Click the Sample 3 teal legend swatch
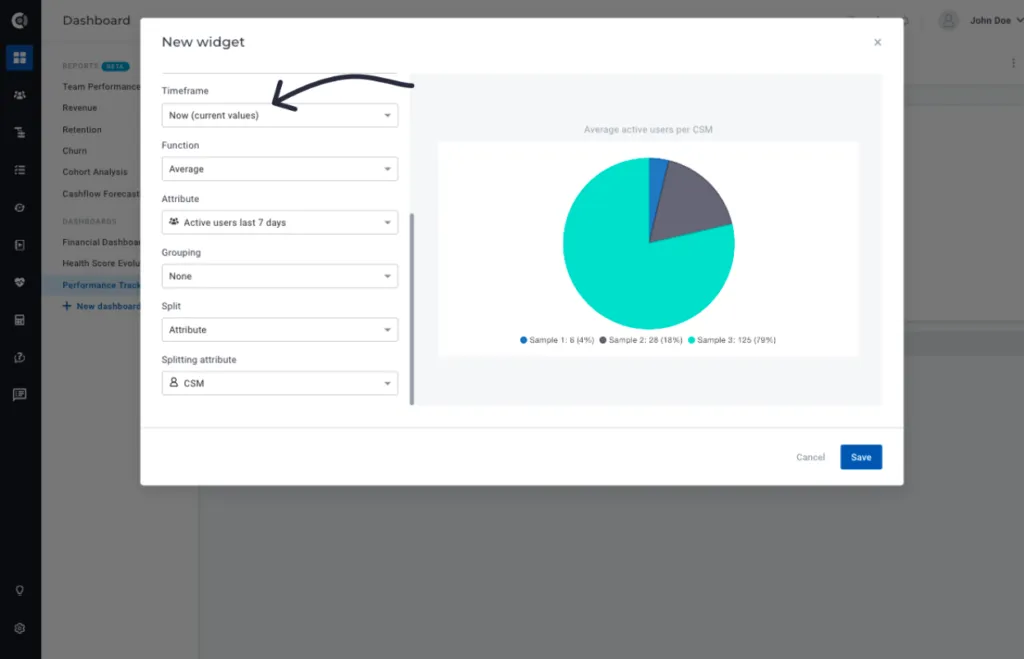This screenshot has height=659, width=1024. pos(691,340)
